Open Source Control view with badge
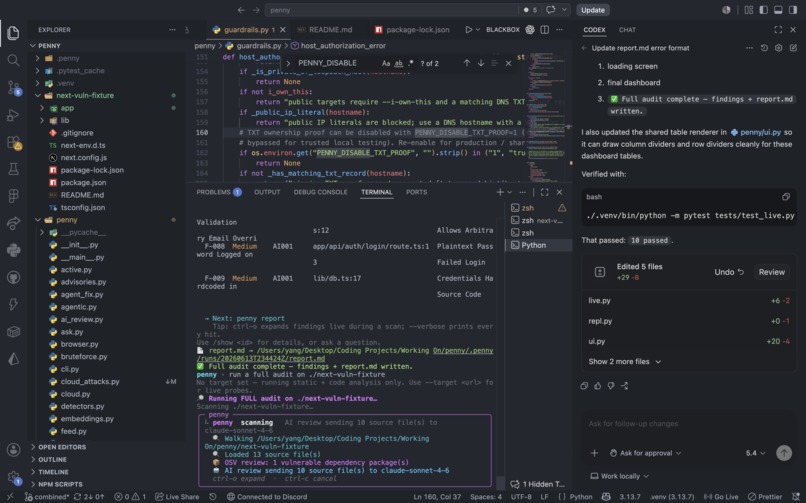 point(14,88)
